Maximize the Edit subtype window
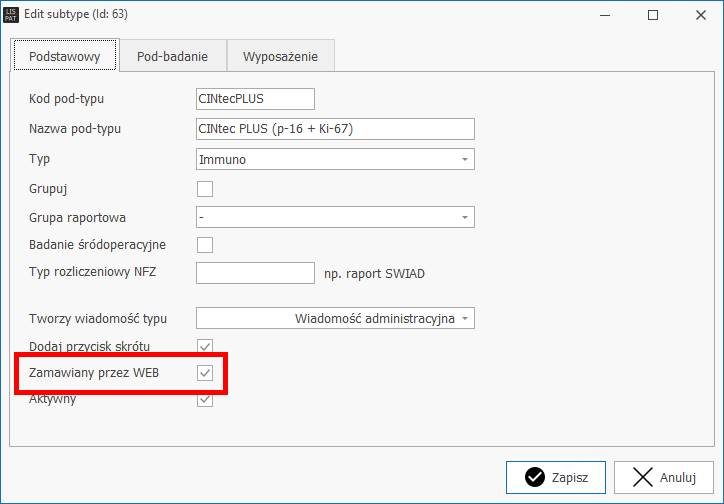 [x=652, y=15]
